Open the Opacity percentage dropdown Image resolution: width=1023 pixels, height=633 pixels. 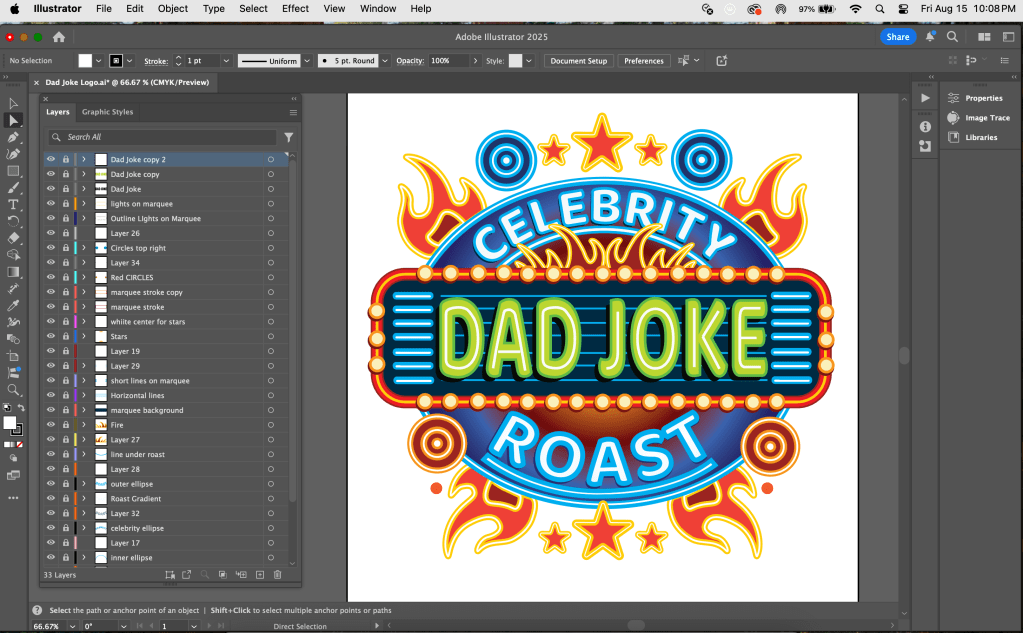pos(475,61)
